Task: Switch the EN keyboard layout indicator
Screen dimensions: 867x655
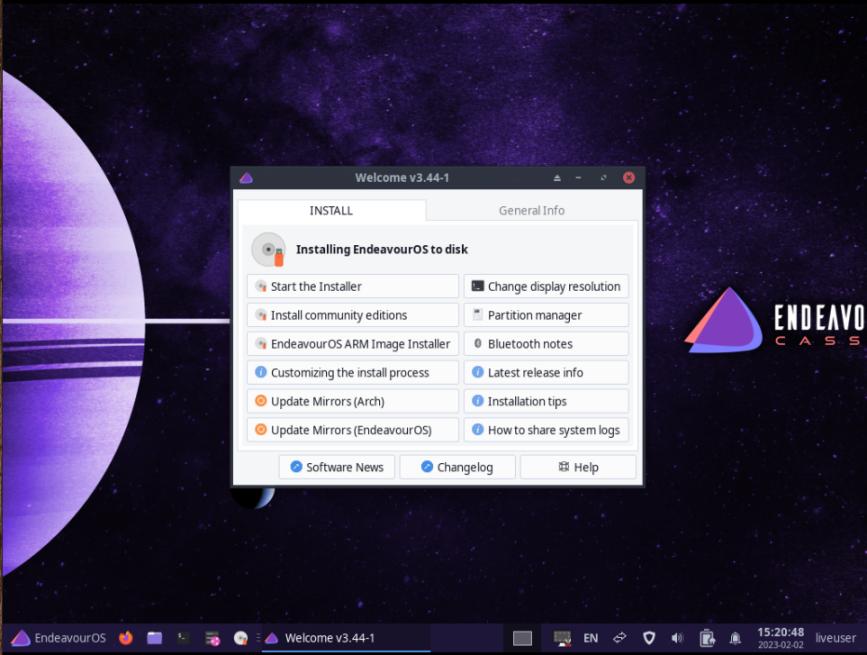Action: click(591, 638)
